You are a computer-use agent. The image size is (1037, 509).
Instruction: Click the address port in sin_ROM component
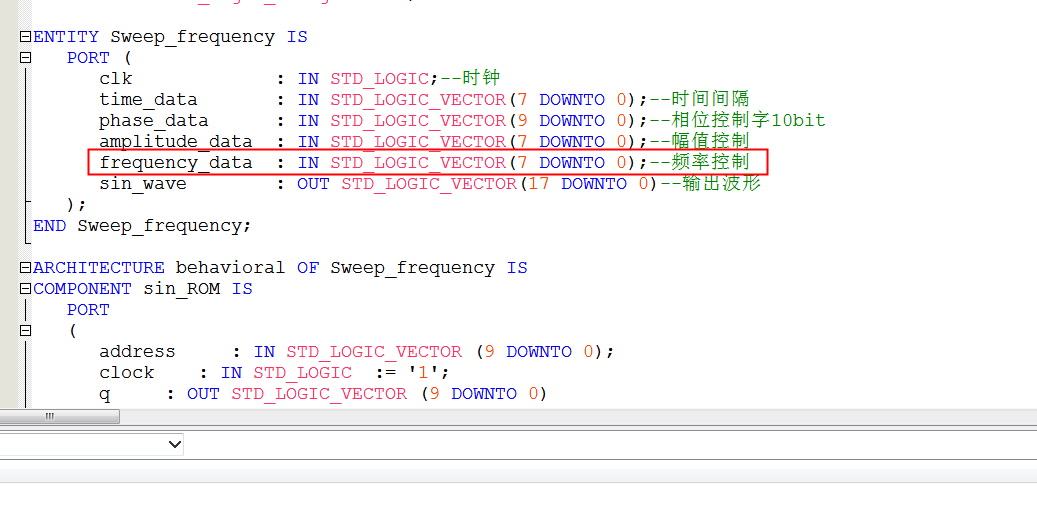point(137,352)
